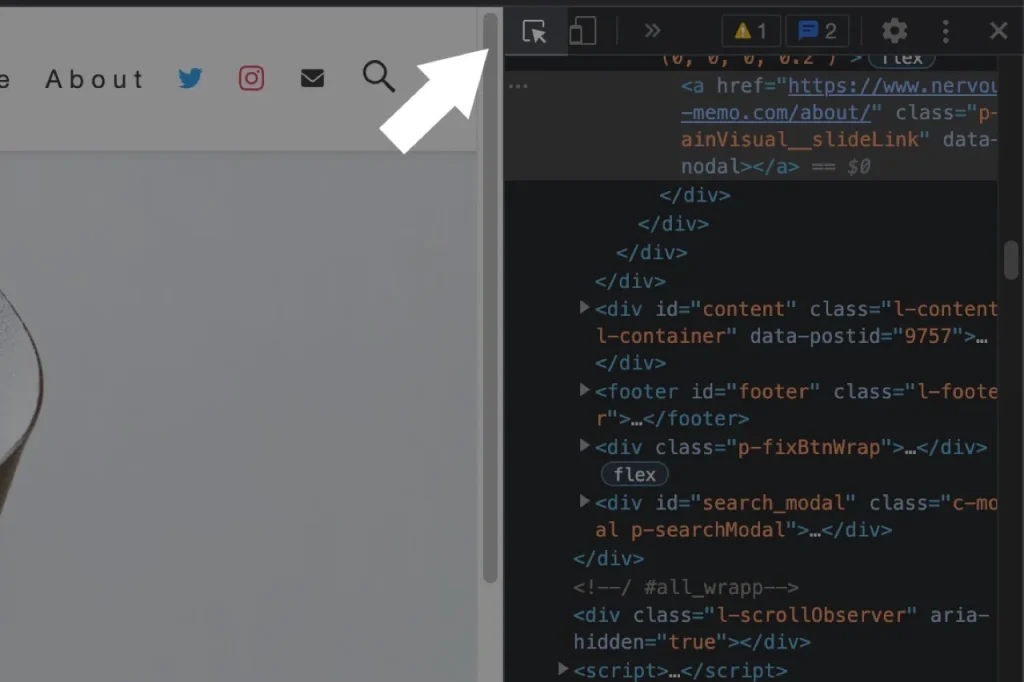Expand the footer id="footer" node
Viewport: 1024px width, 682px height.
(584, 390)
